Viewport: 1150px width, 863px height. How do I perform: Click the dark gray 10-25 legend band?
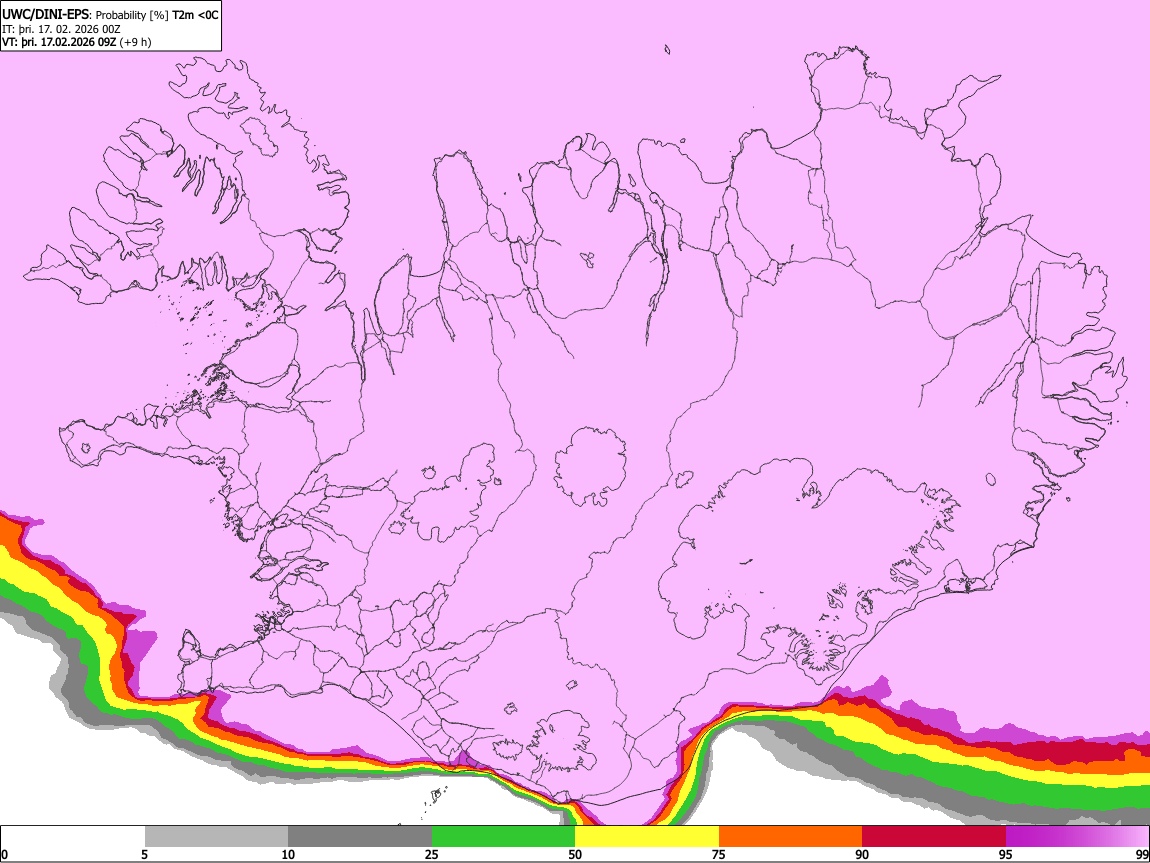360,837
